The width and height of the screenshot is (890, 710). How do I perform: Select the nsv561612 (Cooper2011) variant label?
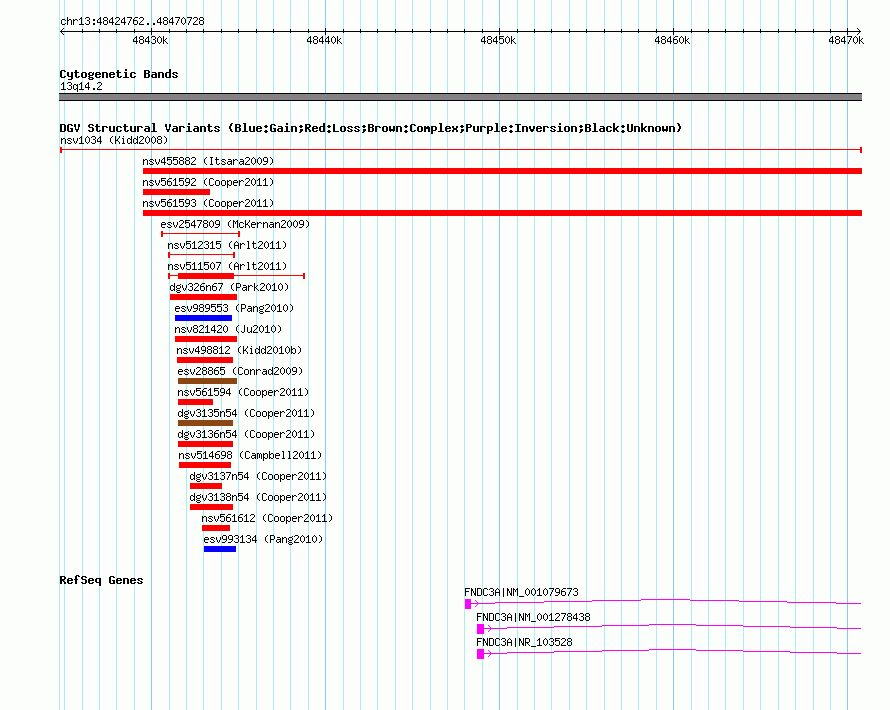pyautogui.click(x=267, y=518)
